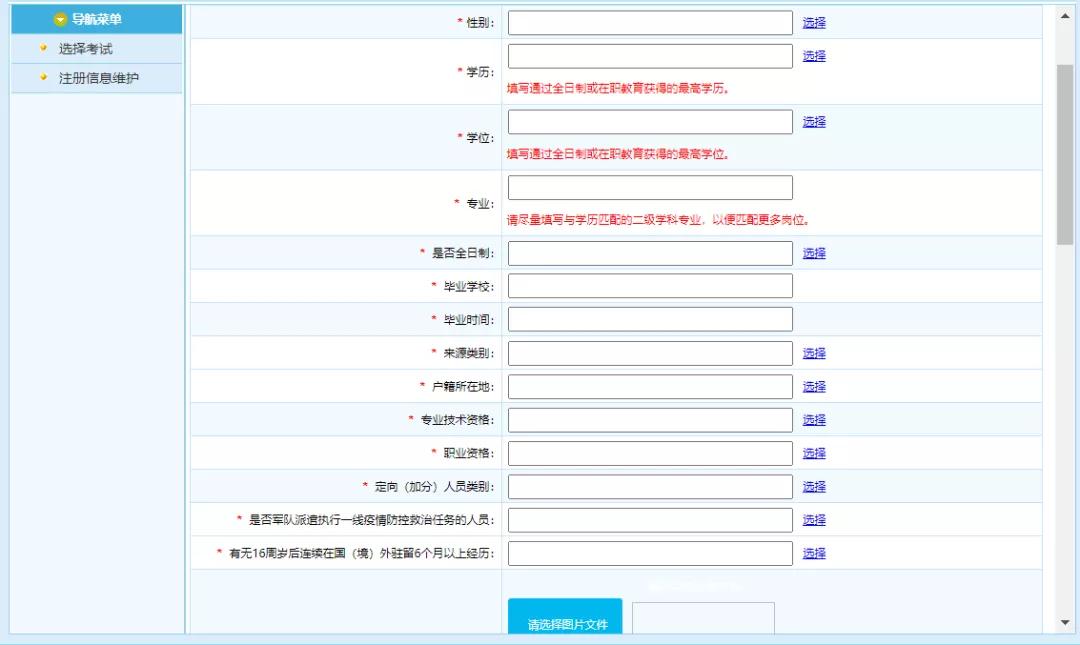Open the 职业资格 chooser
Screen dimensions: 1080x645
click(813, 453)
